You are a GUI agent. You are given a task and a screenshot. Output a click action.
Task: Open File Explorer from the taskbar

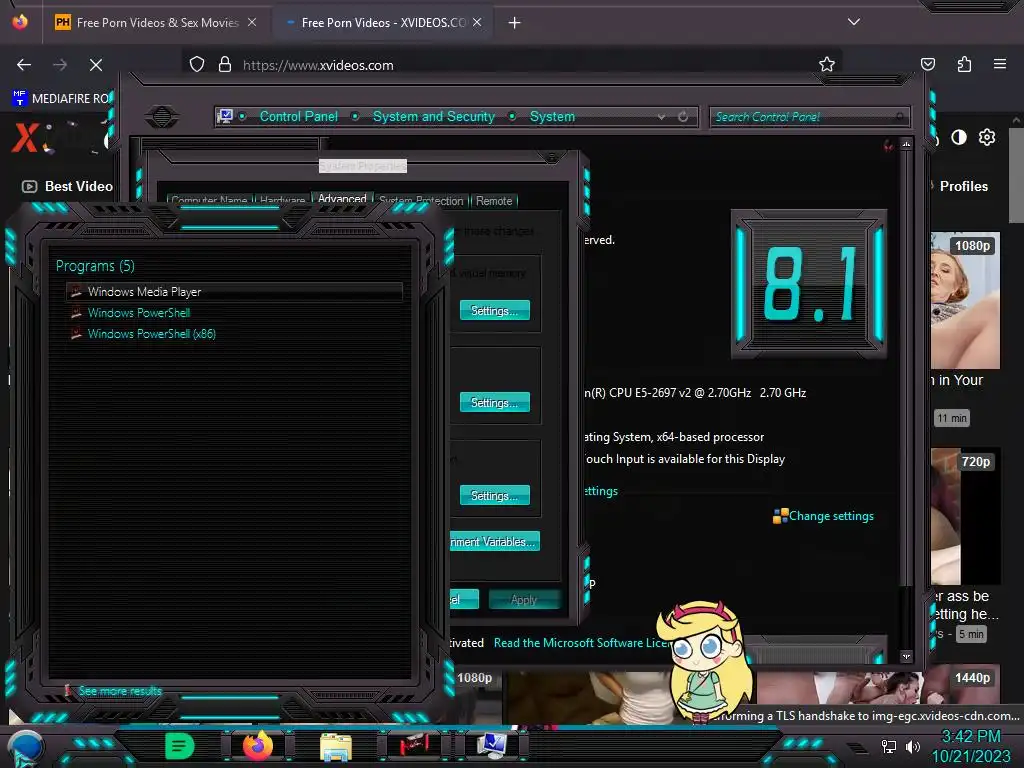pyautogui.click(x=336, y=746)
